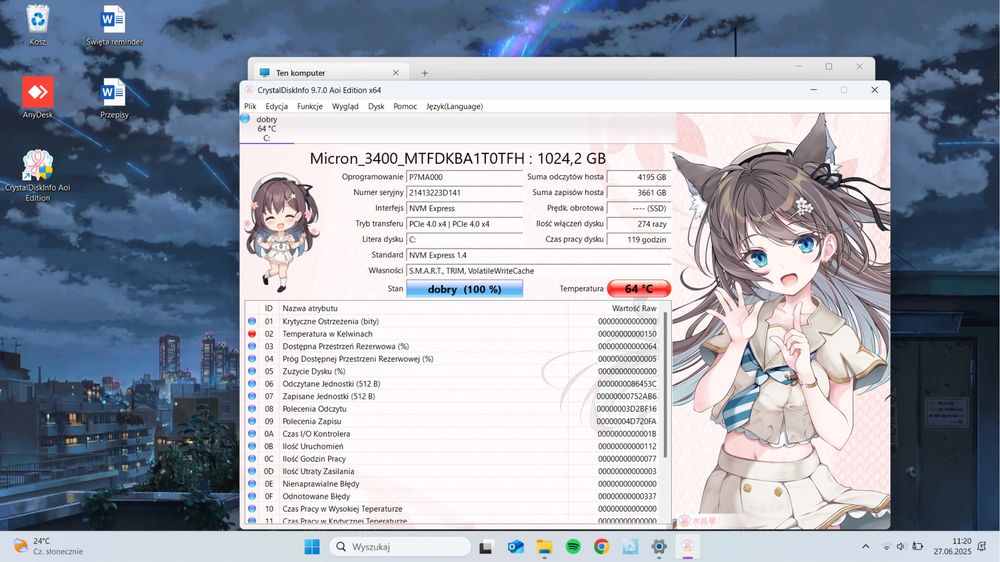Select the Temperatura w Kelwinach row
This screenshot has width=1000, height=562.
(454, 334)
